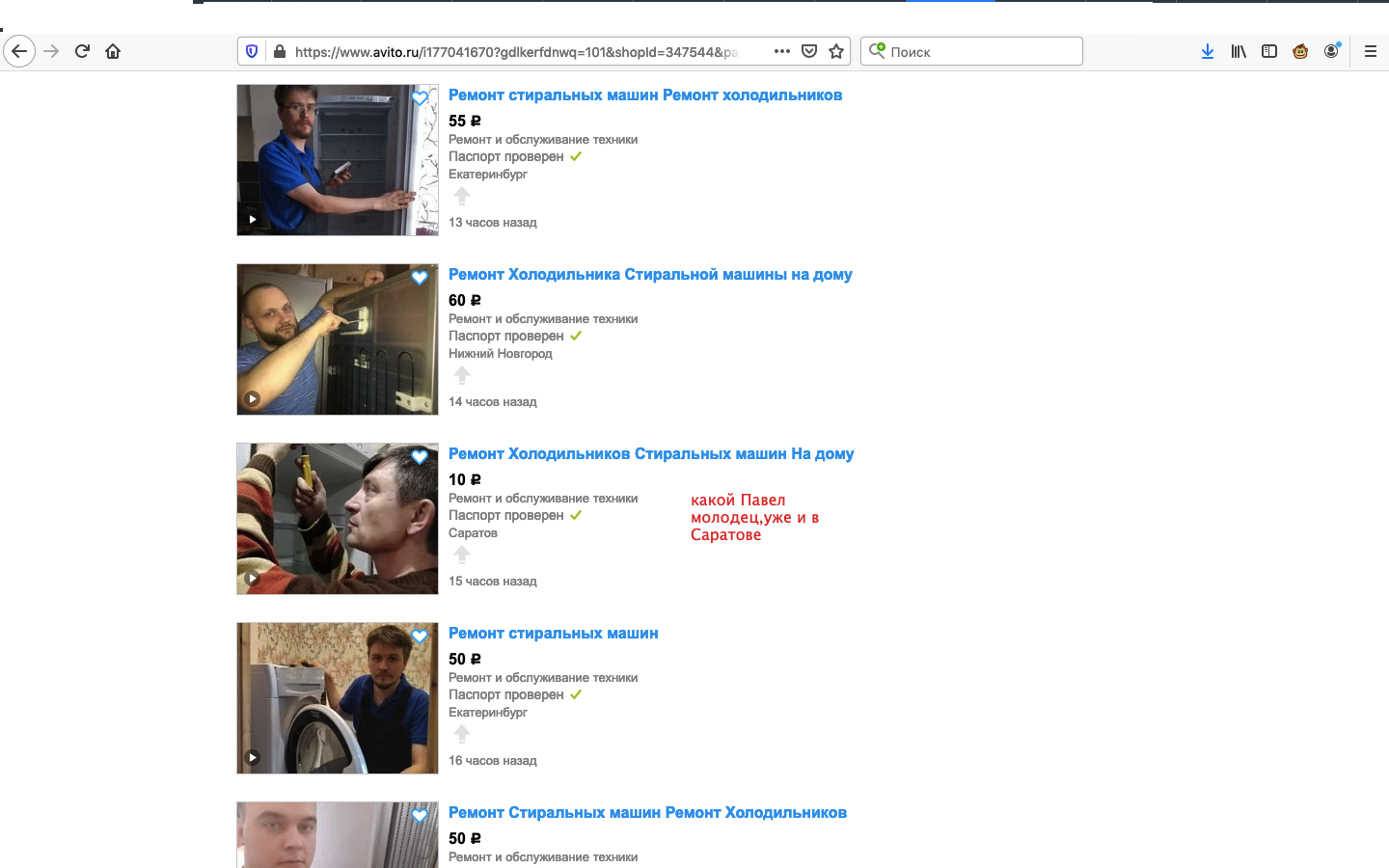1389x868 pixels.
Task: Open Ремонт Холодильника Стиральной машины на дому
Action: (650, 274)
